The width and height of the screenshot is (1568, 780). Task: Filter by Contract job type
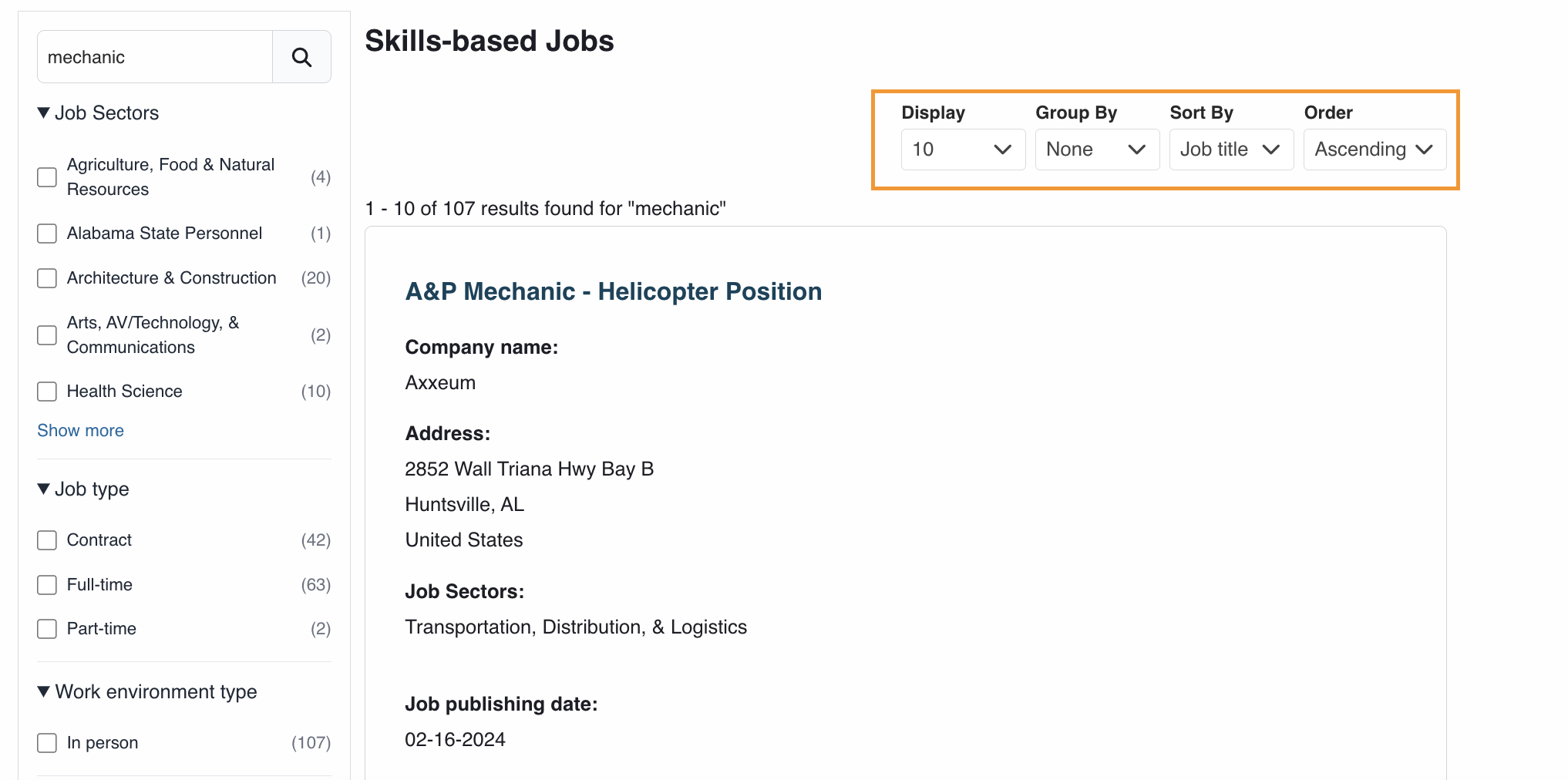[x=47, y=540]
